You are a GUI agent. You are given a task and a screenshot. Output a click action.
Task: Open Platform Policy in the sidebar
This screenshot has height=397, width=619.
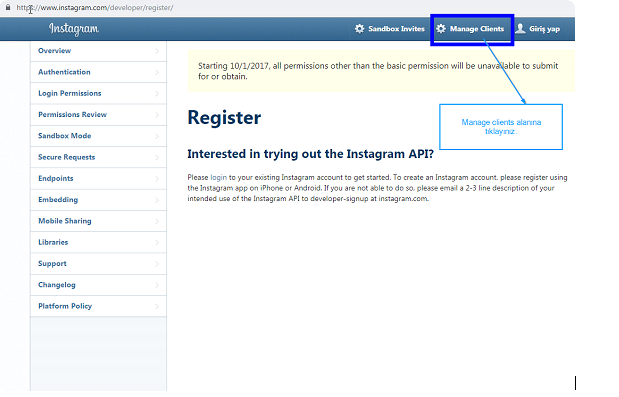[98, 307]
